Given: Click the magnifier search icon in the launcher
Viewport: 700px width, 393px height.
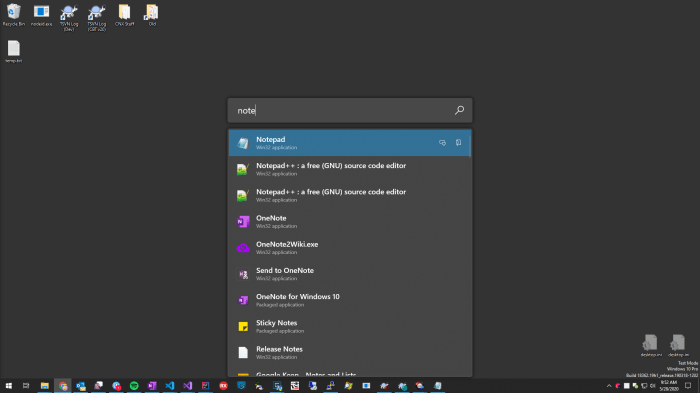Looking at the screenshot, I should (x=459, y=110).
